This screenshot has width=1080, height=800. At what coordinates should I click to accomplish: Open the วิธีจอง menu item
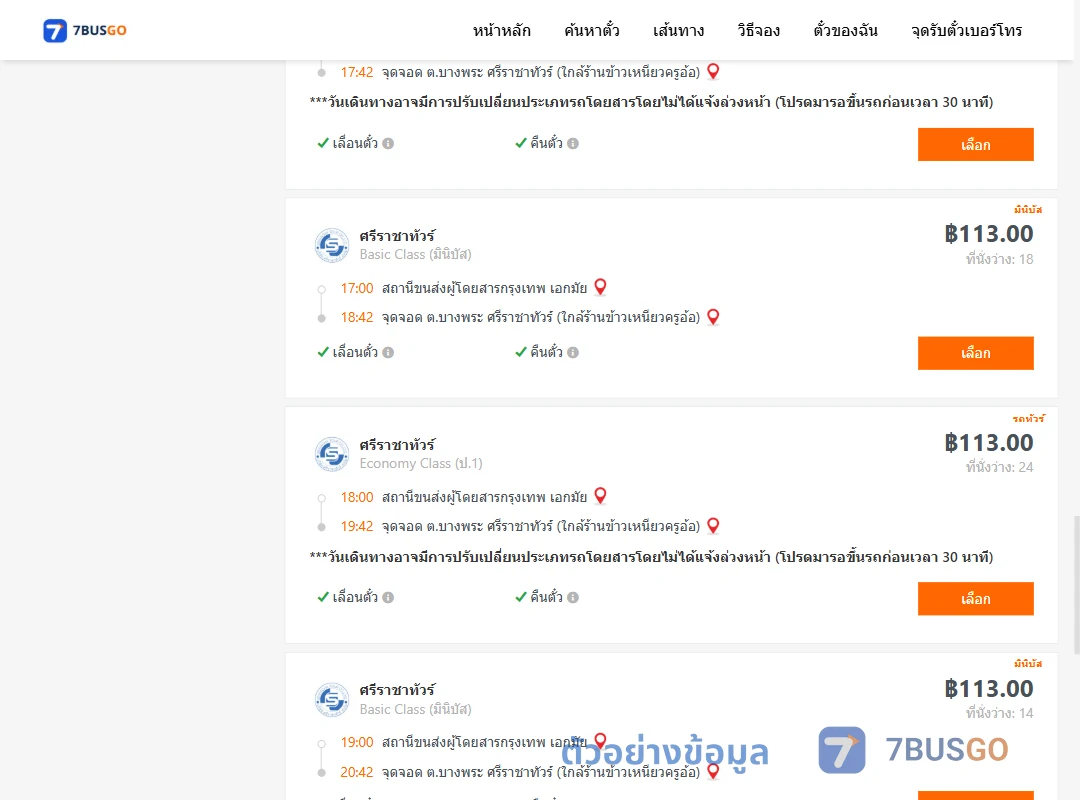coord(758,30)
